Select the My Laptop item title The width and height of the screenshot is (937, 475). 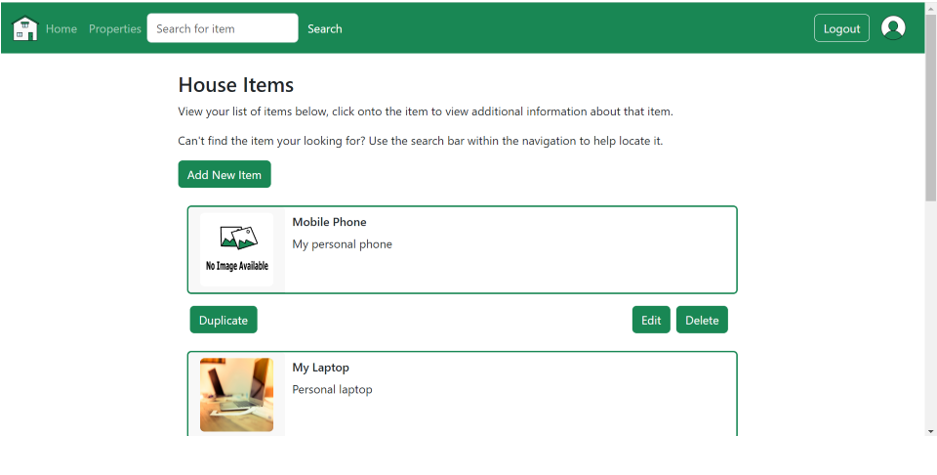[320, 367]
